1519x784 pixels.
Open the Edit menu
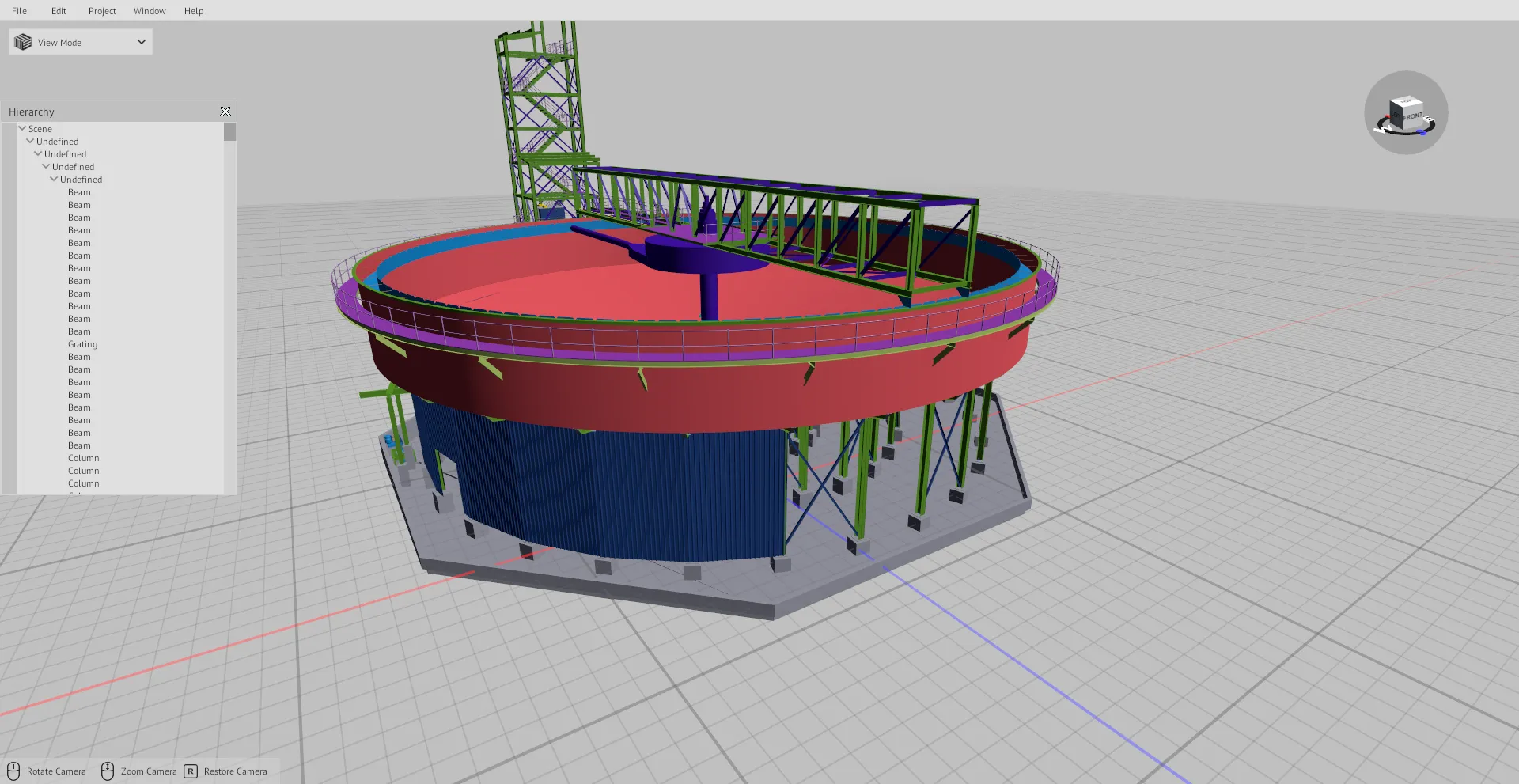(x=59, y=11)
